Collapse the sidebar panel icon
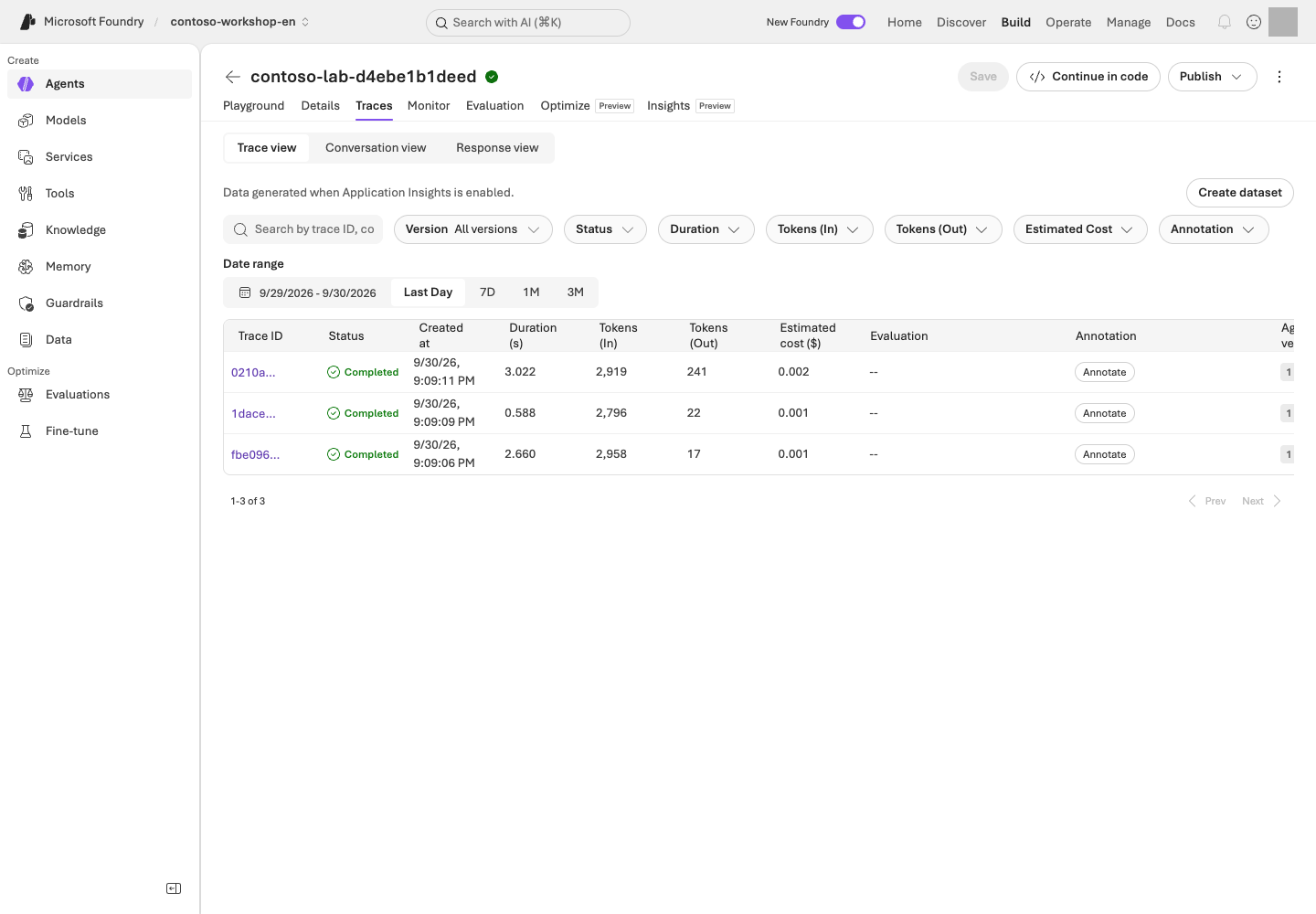The width and height of the screenshot is (1316, 914). (174, 888)
